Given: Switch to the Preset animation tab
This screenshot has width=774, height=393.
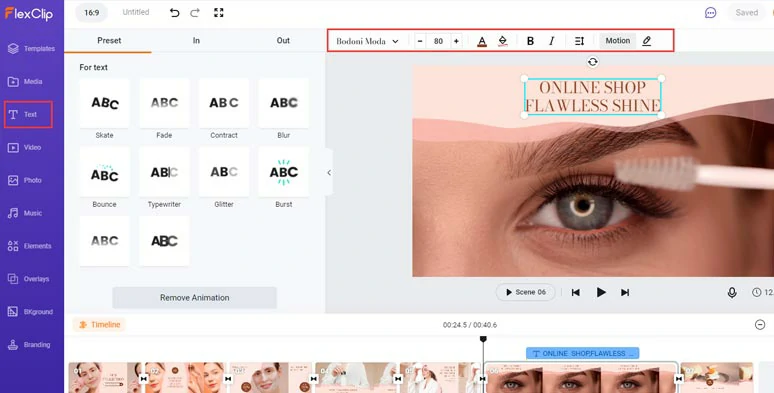Looking at the screenshot, I should pos(109,40).
